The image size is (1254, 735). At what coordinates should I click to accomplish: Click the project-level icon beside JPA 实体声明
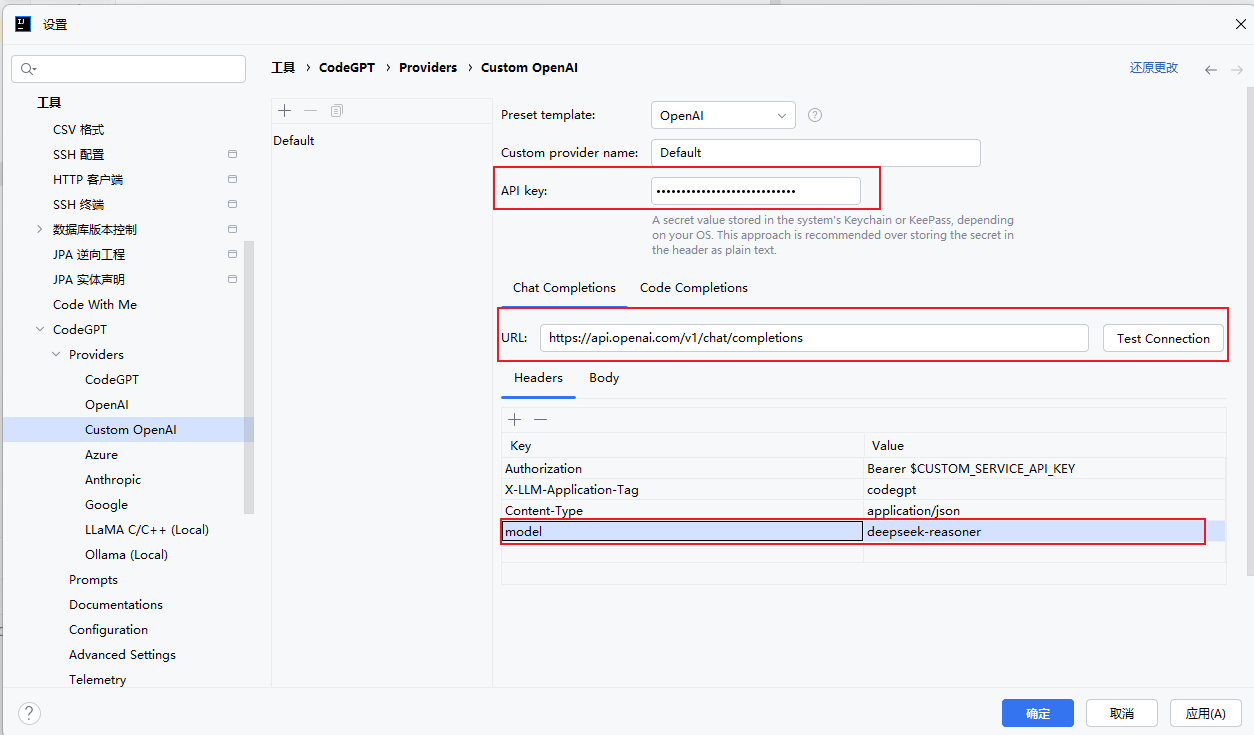tap(232, 279)
